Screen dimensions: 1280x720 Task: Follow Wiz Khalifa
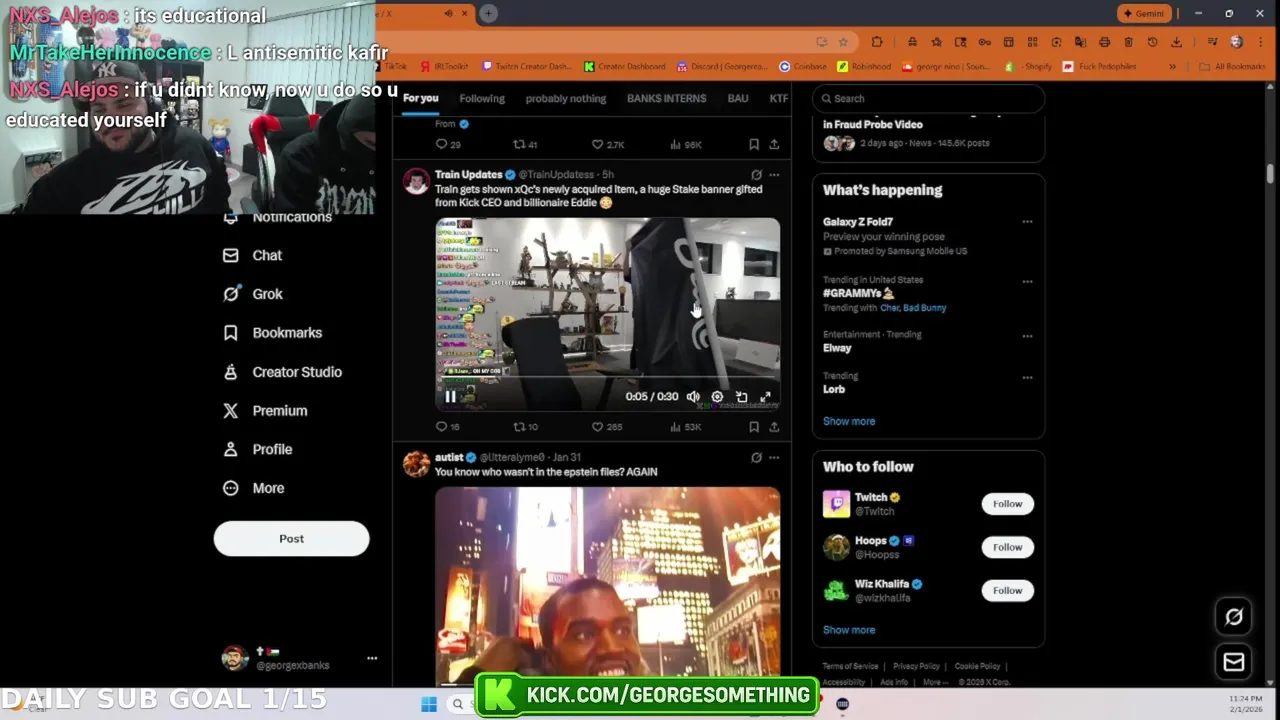click(1007, 591)
